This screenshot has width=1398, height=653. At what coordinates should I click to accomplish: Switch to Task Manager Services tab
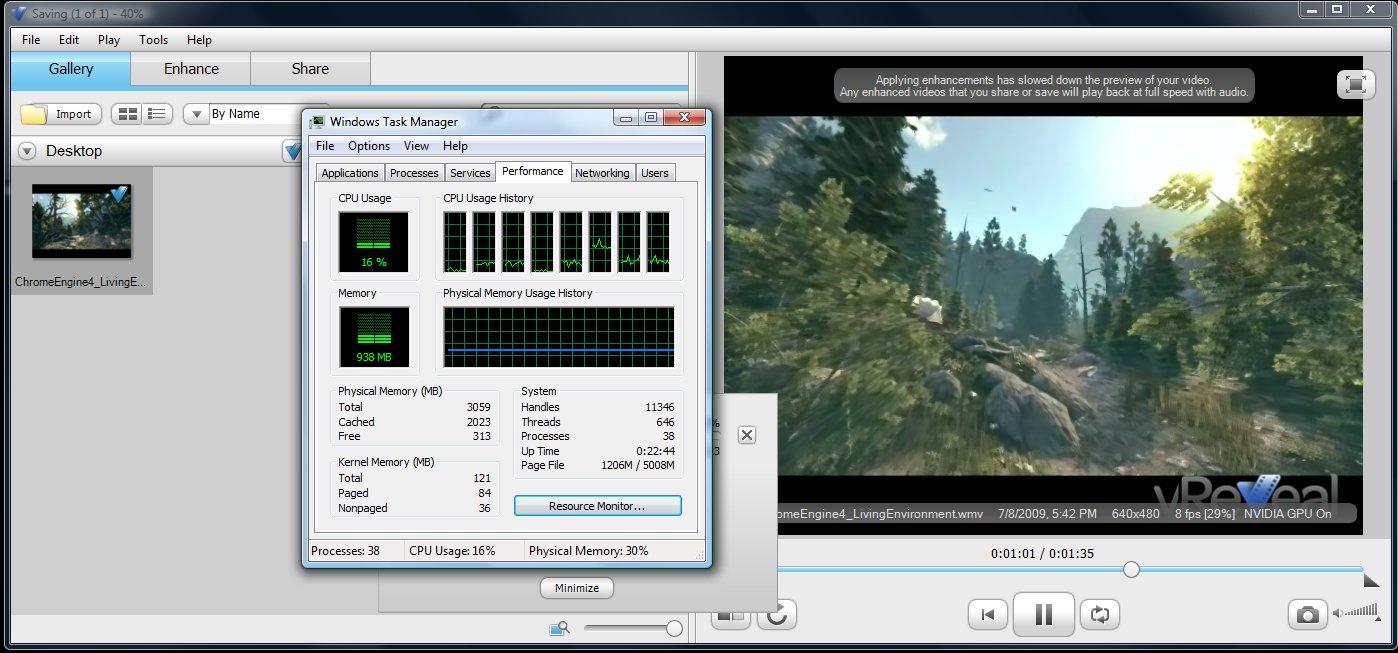tap(470, 173)
